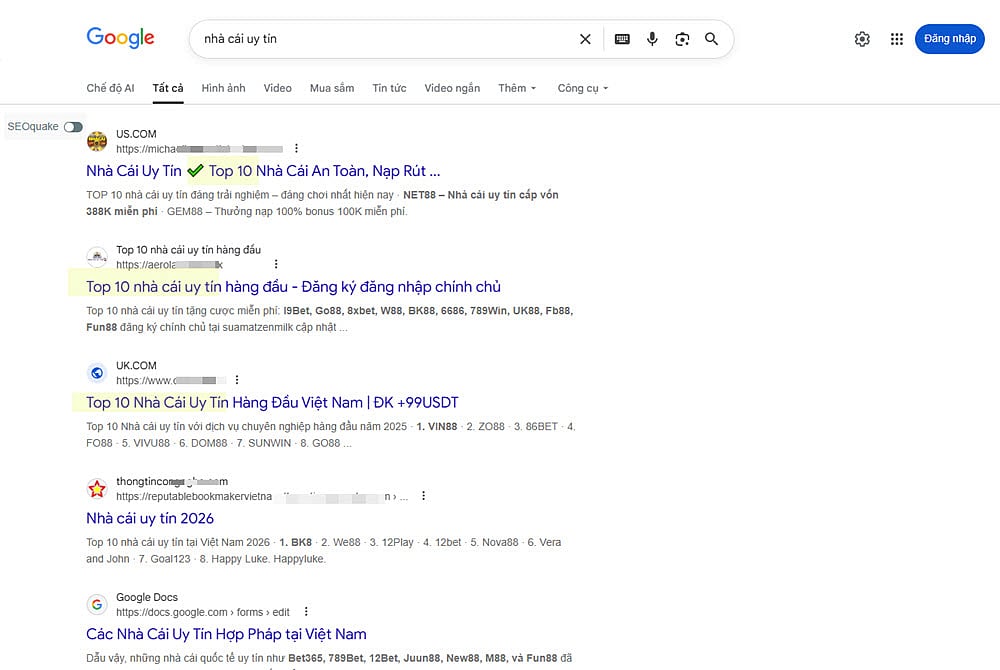
Task: Open Nhà cái uy tín 2026 link
Action: [x=150, y=518]
